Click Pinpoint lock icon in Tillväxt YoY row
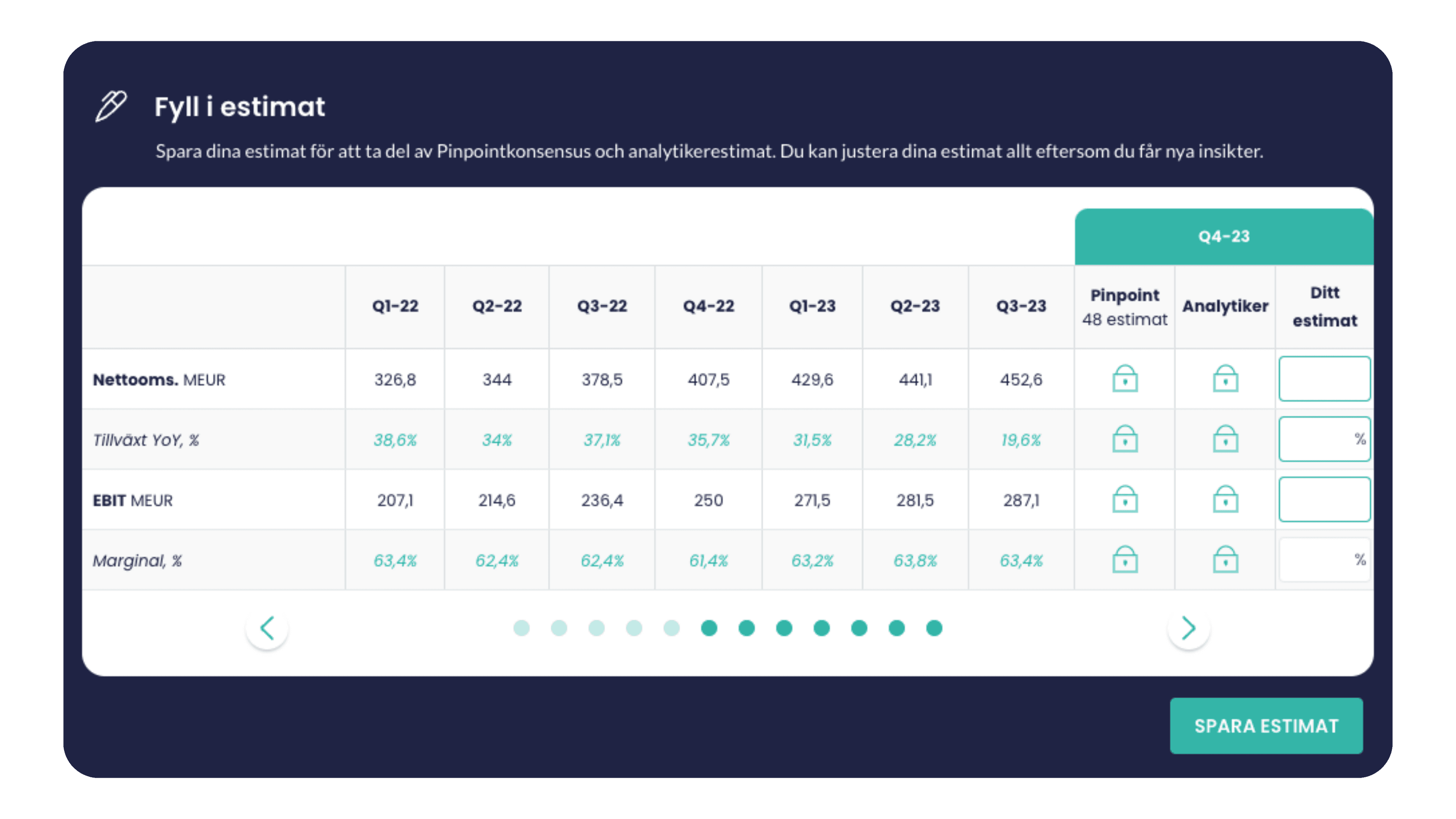Screen dimensions: 1456x819 coord(1125,439)
